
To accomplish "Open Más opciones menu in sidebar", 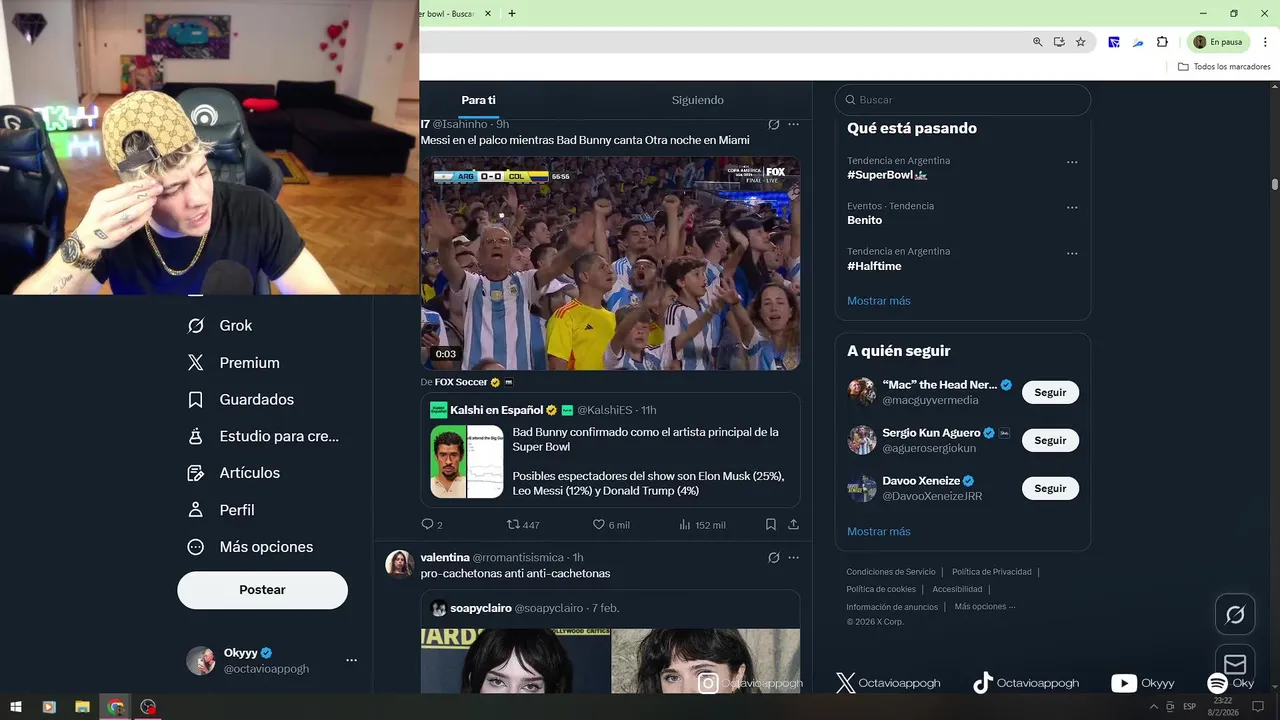I will click(251, 547).
